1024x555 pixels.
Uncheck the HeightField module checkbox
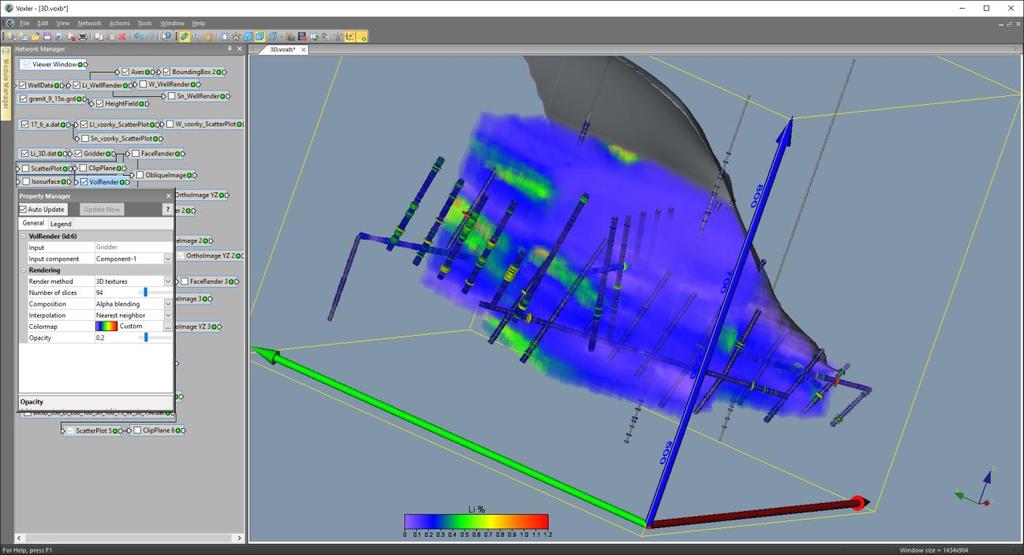point(99,104)
